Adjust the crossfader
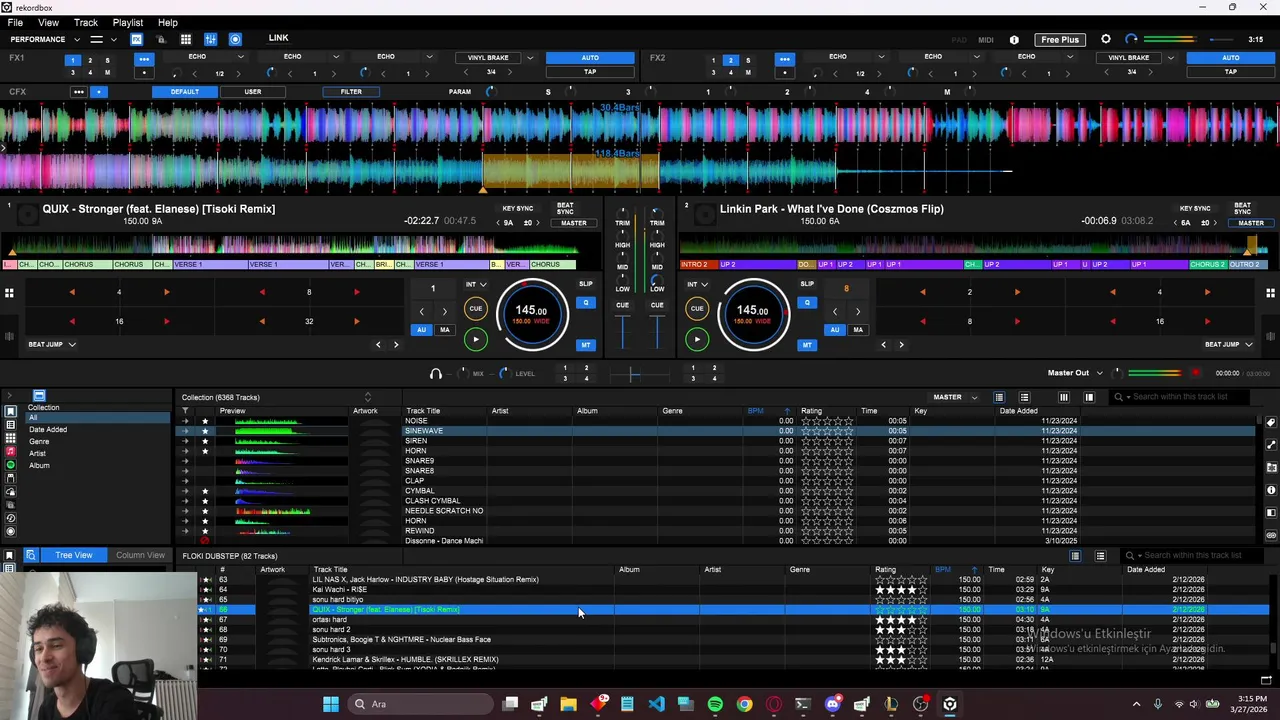The height and width of the screenshot is (720, 1280). 632,375
